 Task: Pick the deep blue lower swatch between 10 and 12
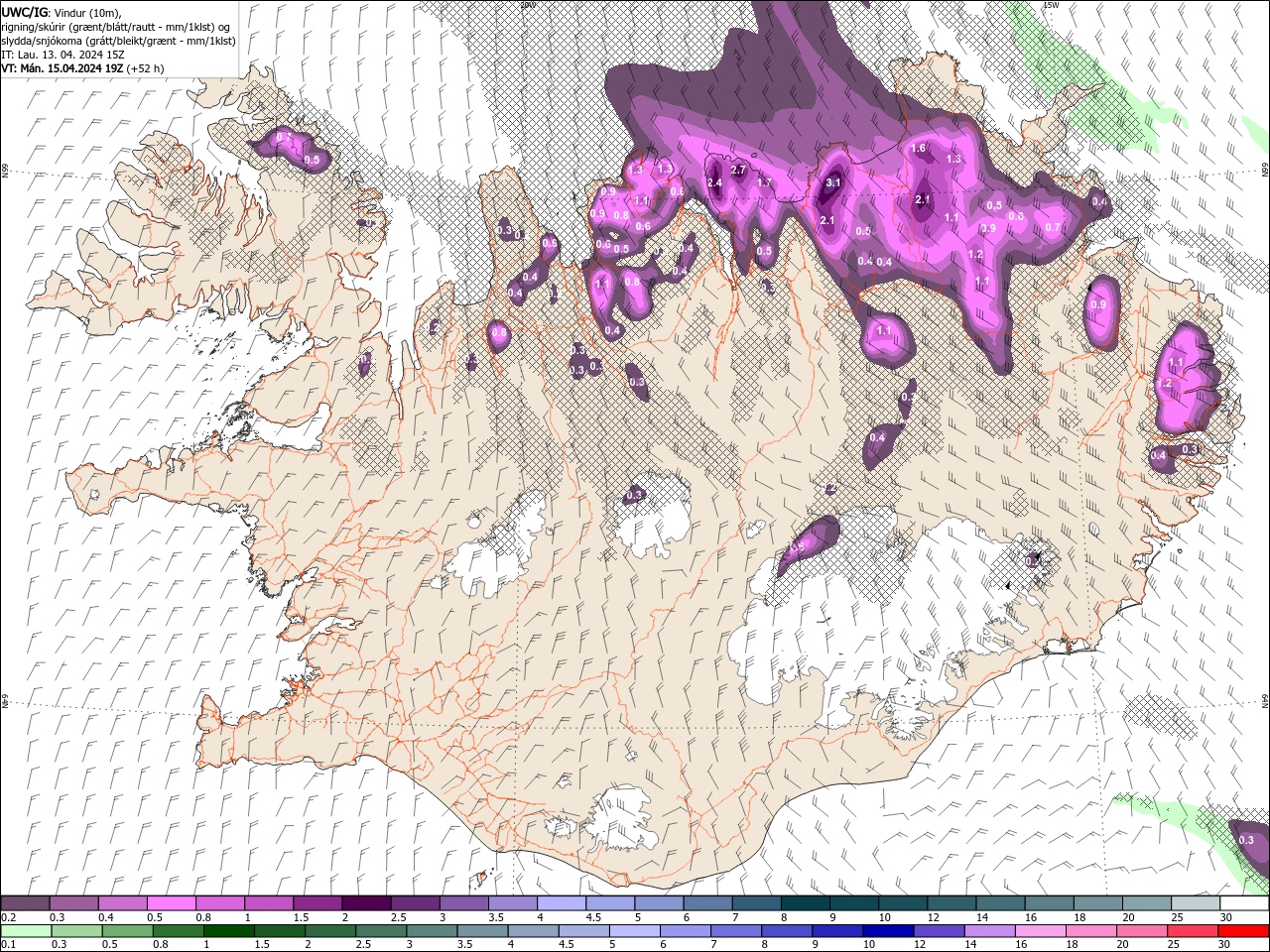888,931
